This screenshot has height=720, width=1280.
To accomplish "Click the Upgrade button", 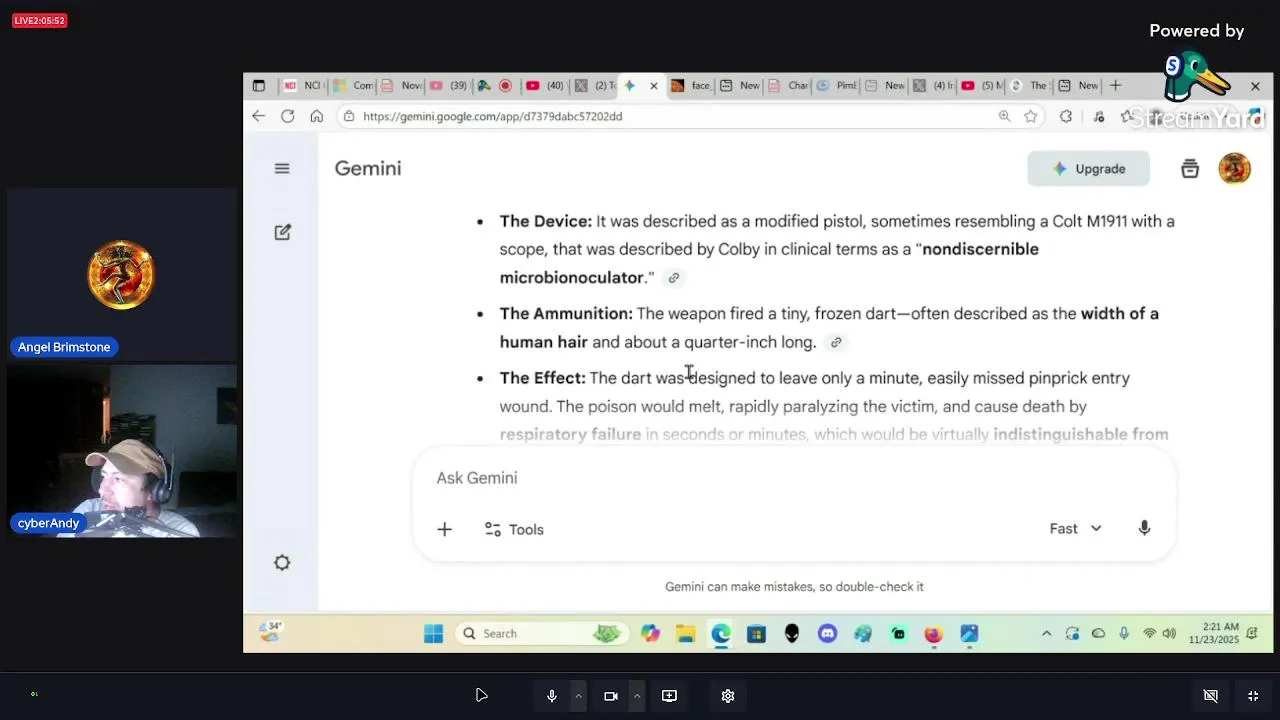I will [1088, 169].
